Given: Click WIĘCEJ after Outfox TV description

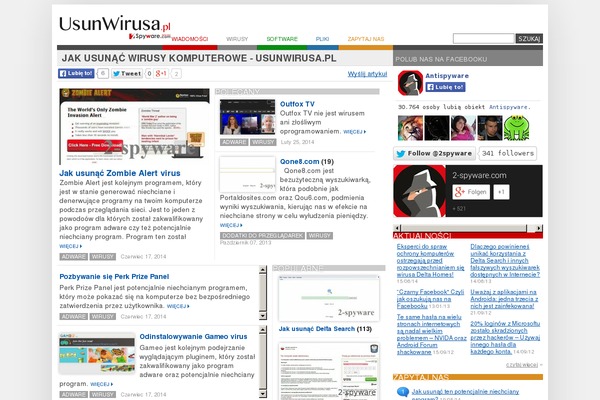Looking at the screenshot, I should pyautogui.click(x=354, y=132).
